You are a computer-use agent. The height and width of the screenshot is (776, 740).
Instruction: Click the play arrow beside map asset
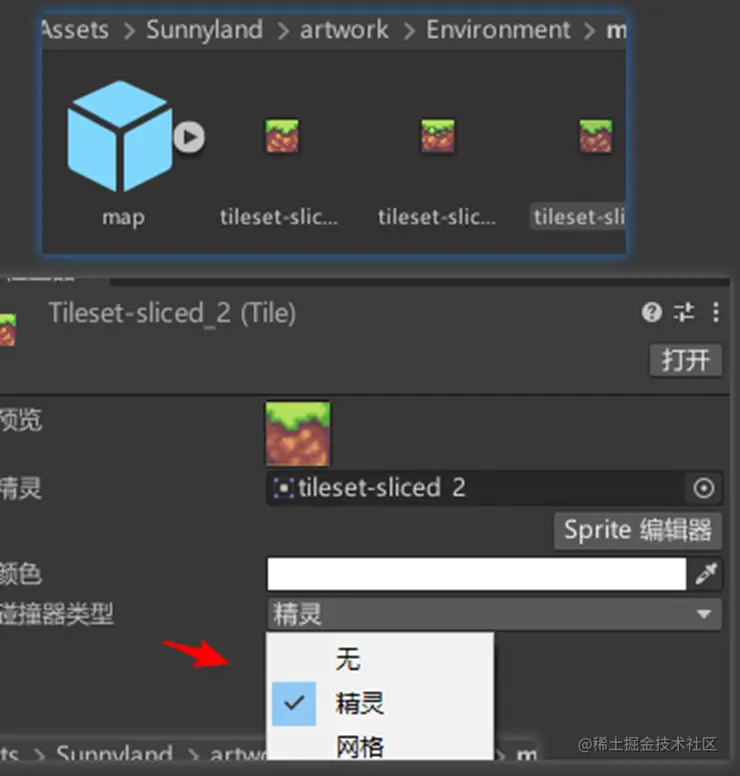point(189,137)
